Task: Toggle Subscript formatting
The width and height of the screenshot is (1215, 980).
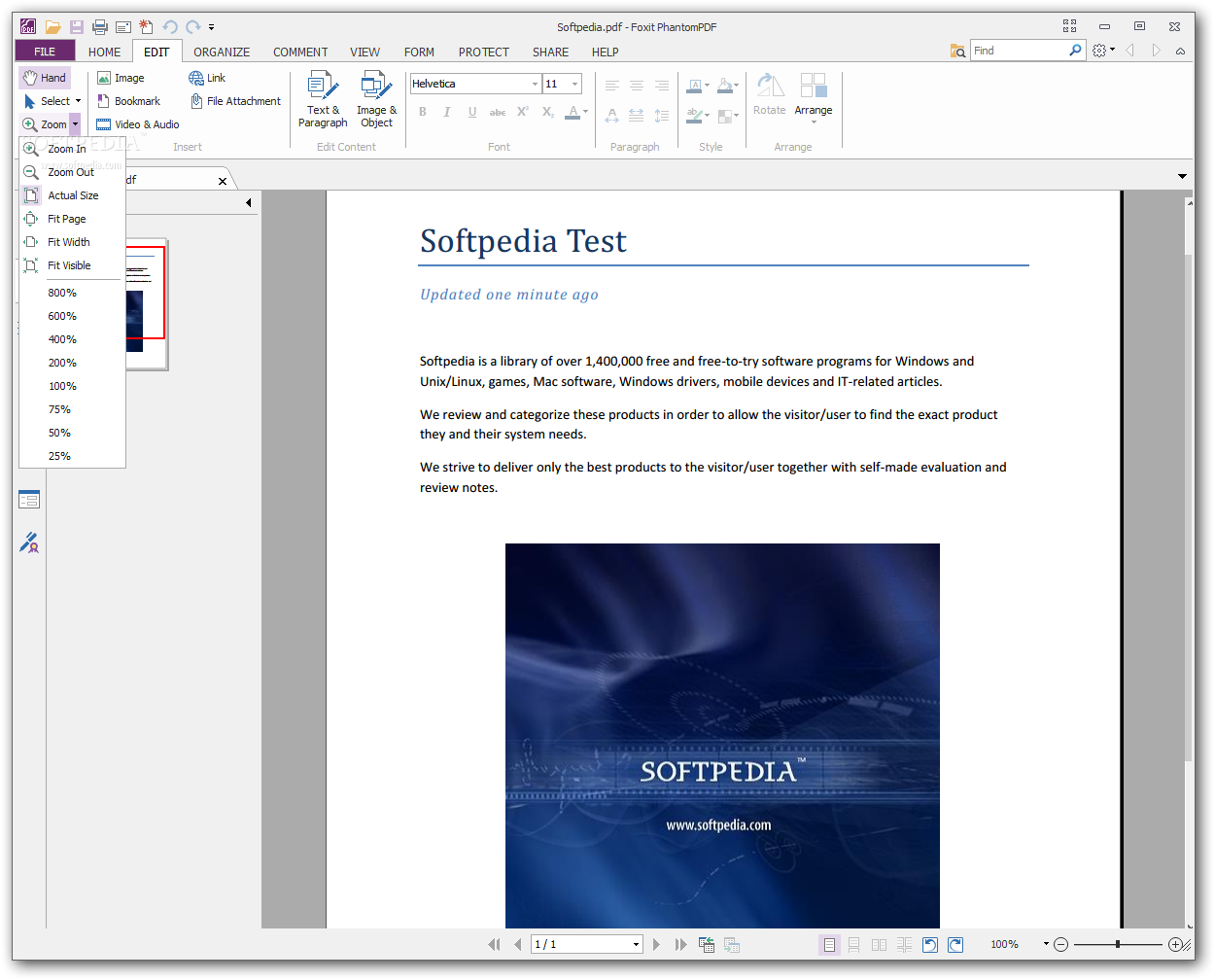Action: (548, 113)
